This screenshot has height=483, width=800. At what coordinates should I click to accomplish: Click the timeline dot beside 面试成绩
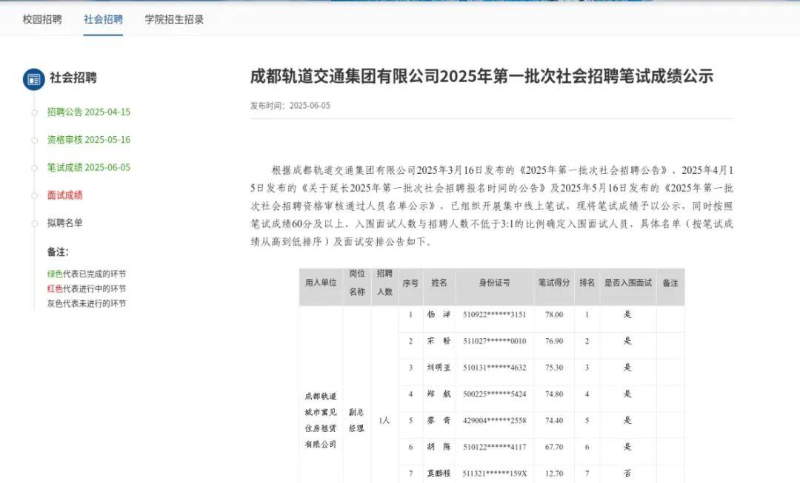pyautogui.click(x=34, y=195)
